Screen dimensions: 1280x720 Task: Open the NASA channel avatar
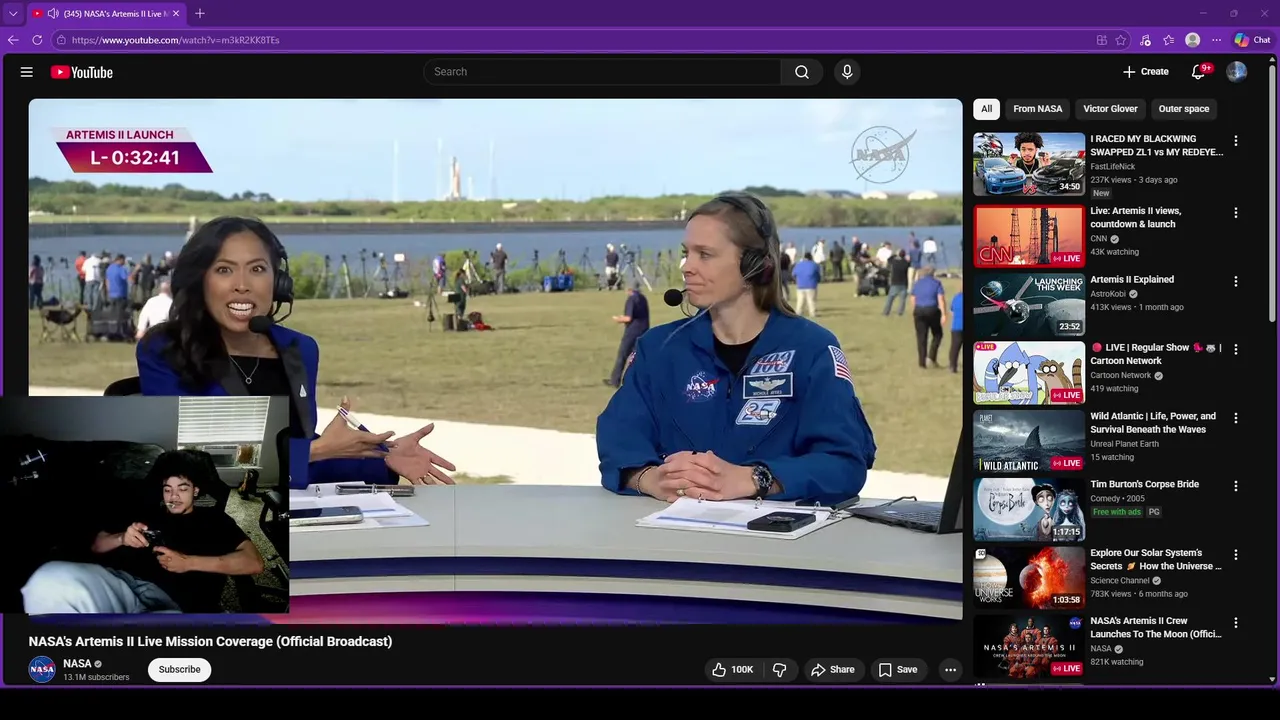[42, 670]
